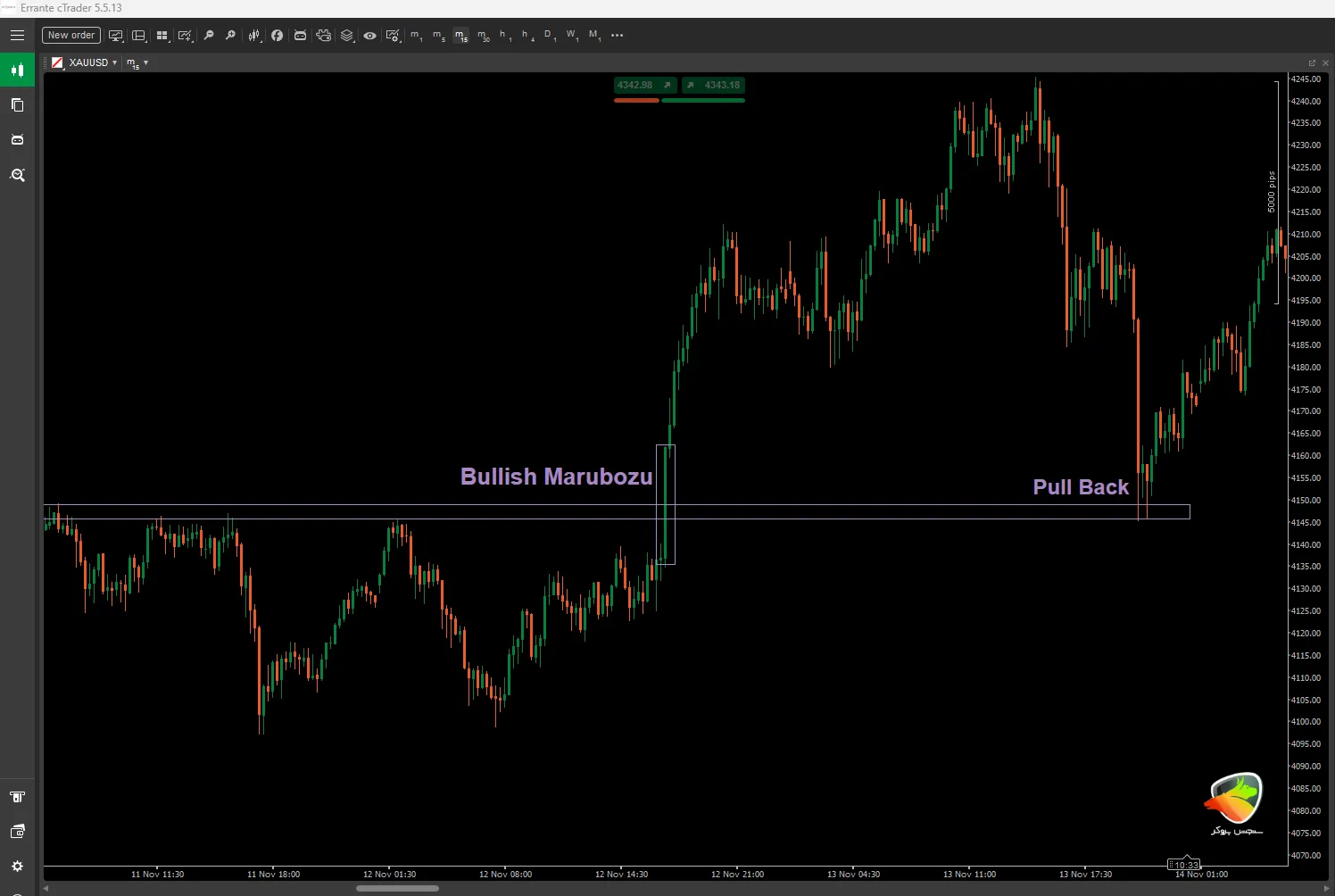Open the candlestick chart type selector
The image size is (1335, 896).
[254, 36]
